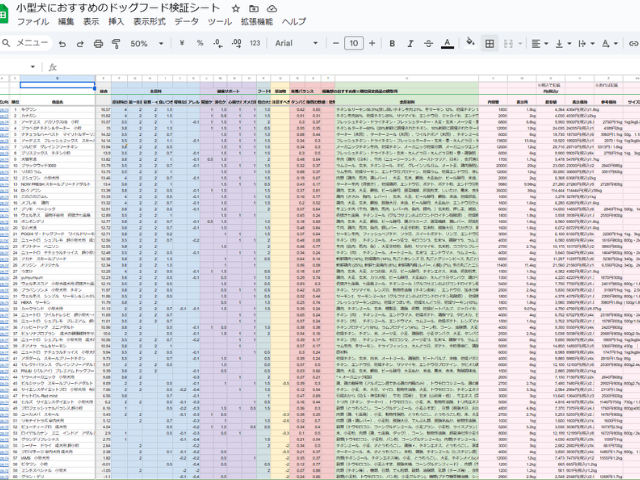The image size is (640, 480).
Task: Increase the font size with plus
Action: [x=372, y=43]
